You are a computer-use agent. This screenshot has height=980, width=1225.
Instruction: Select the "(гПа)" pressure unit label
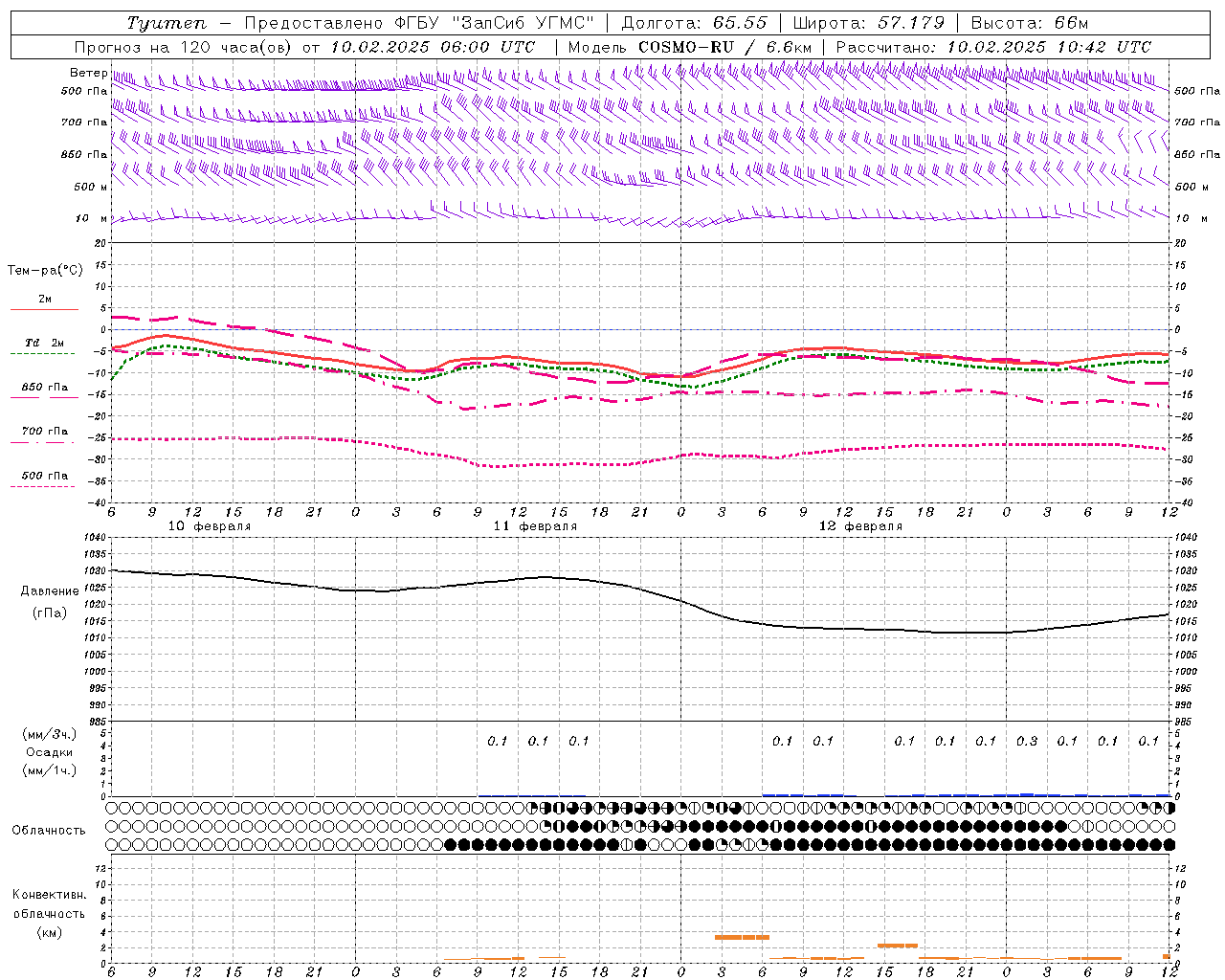click(x=50, y=612)
